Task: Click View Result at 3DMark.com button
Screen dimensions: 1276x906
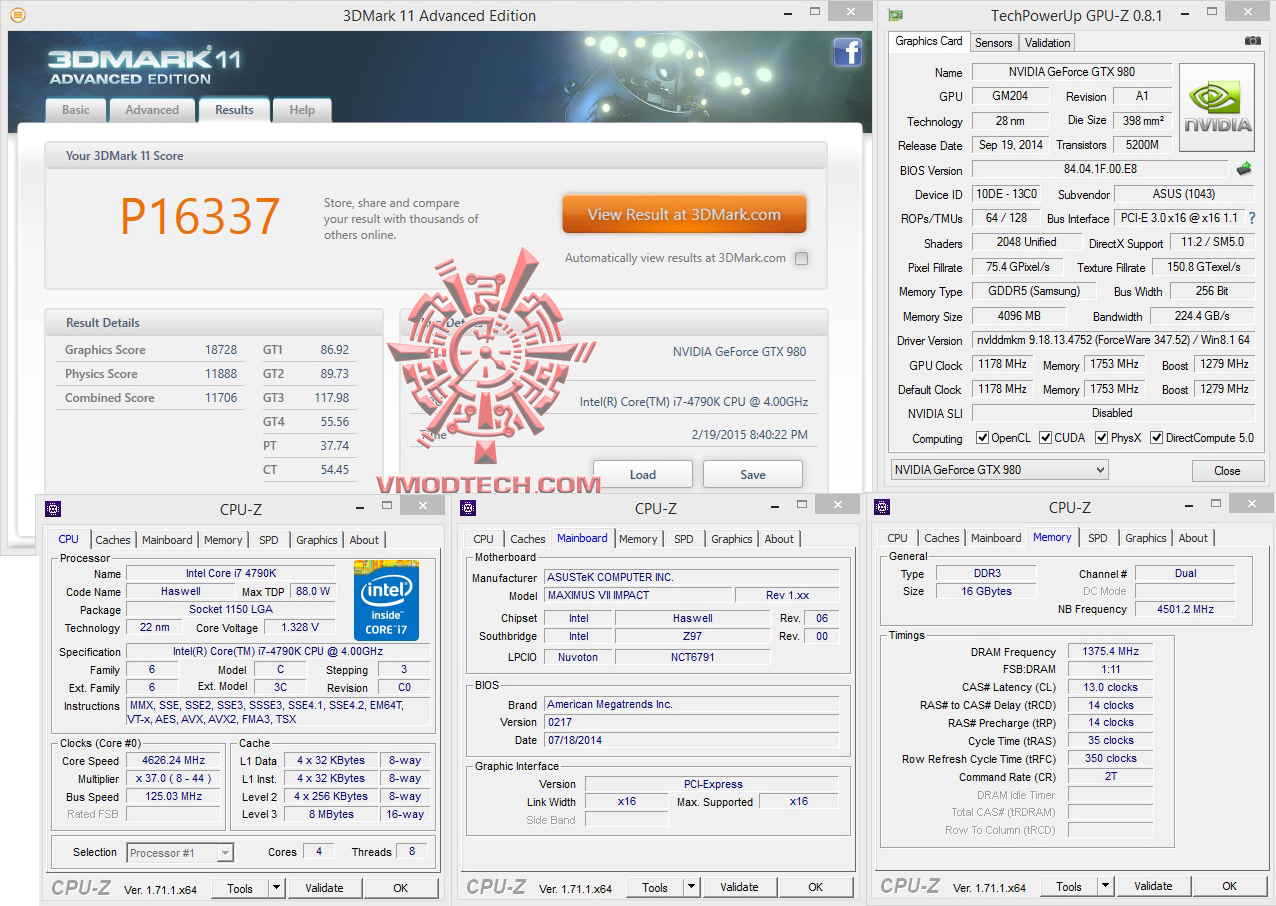Action: [684, 214]
